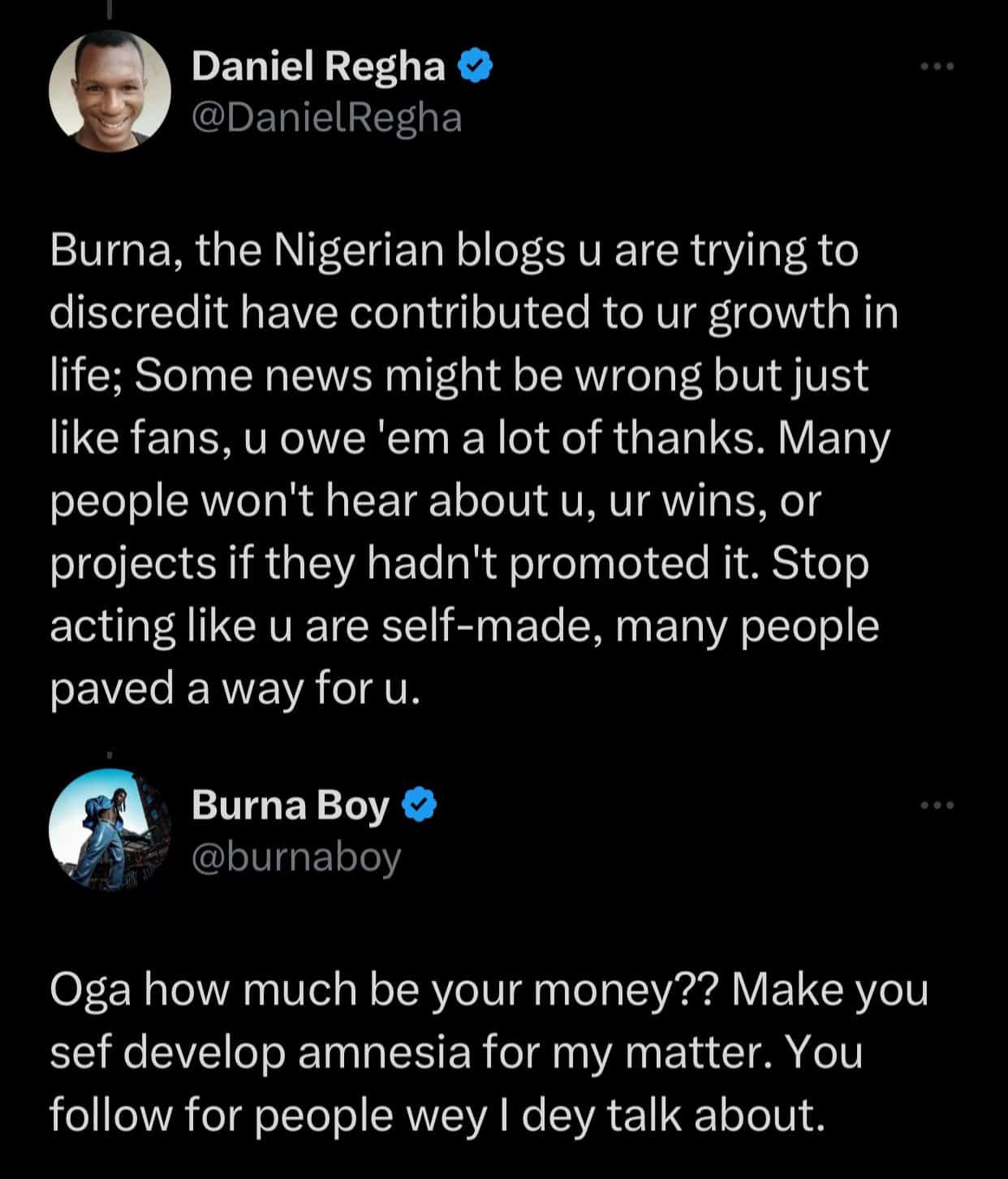Click the Burna Boy display name
The width and height of the screenshot is (1008, 1179).
[x=291, y=805]
